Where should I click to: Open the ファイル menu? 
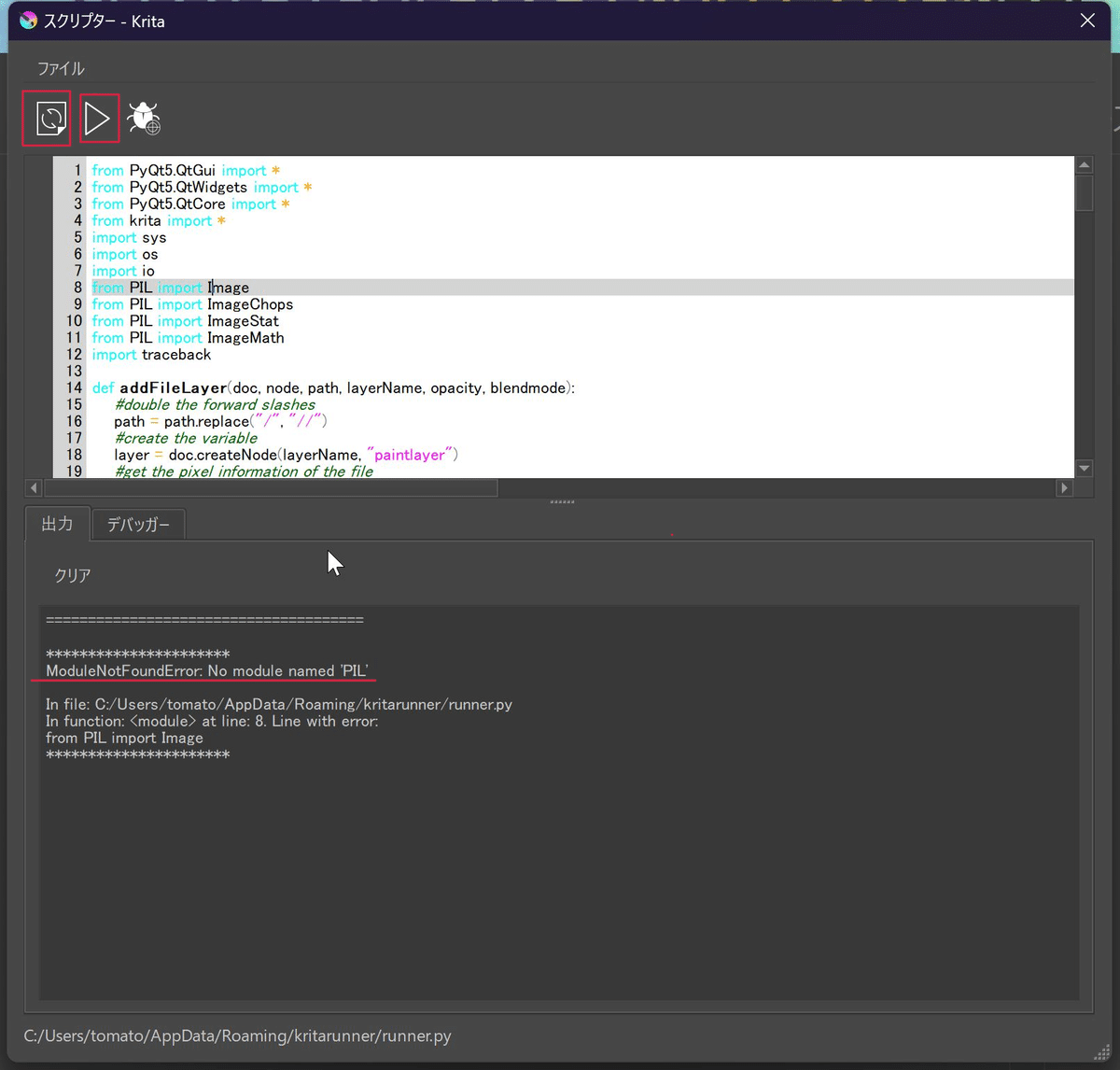(x=61, y=68)
